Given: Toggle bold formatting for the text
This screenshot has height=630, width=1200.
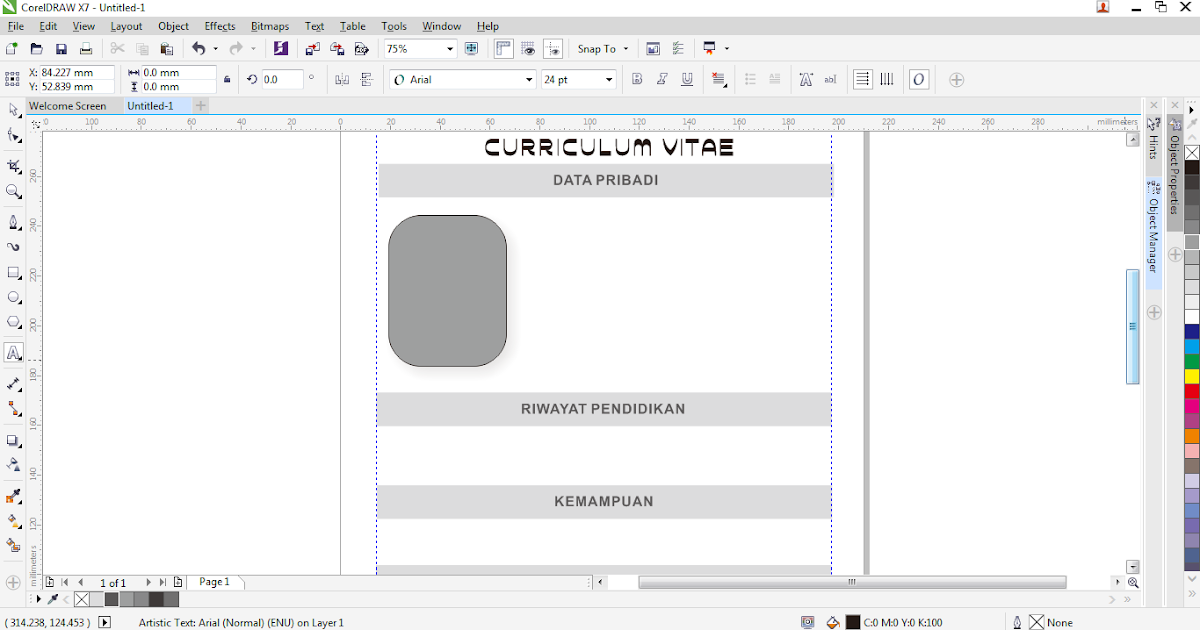Looking at the screenshot, I should click(x=637, y=79).
